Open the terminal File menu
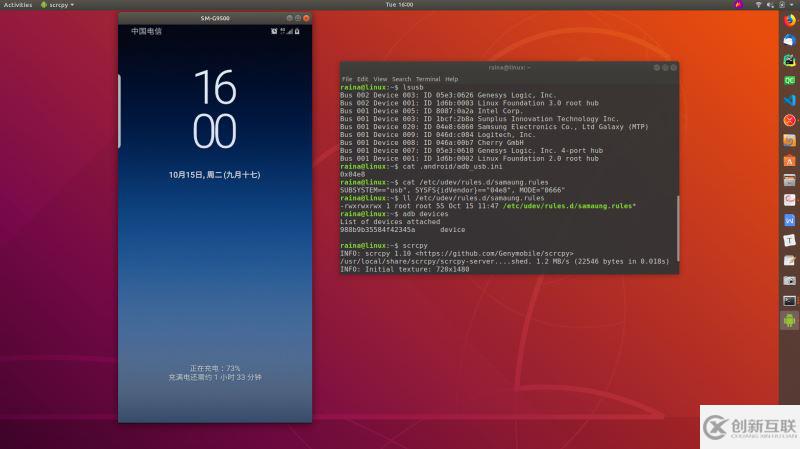The height and width of the screenshot is (449, 800). click(347, 79)
